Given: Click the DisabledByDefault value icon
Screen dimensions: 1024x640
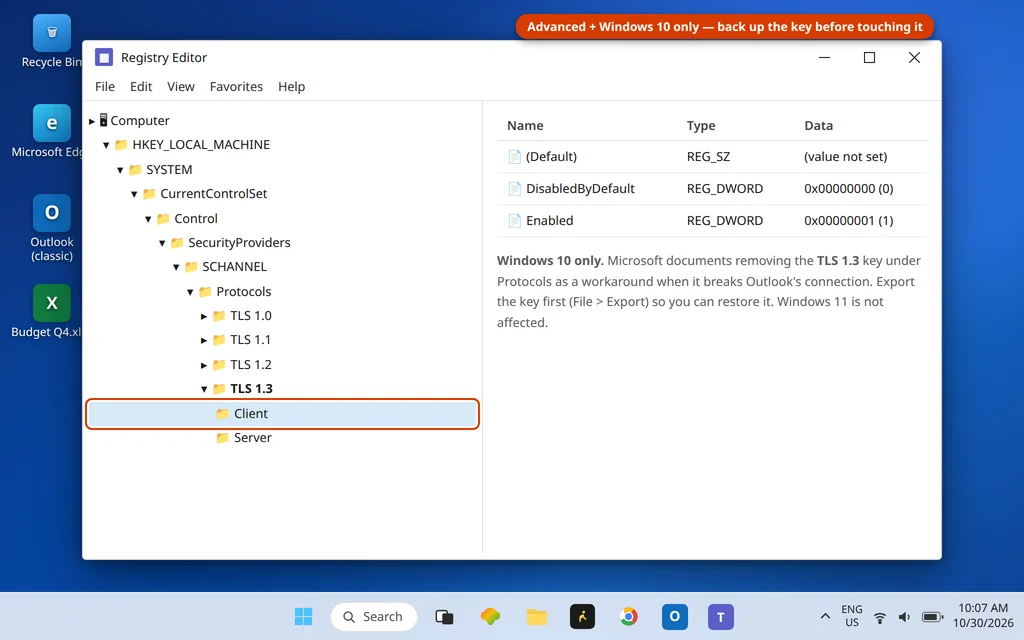Looking at the screenshot, I should pyautogui.click(x=515, y=189).
